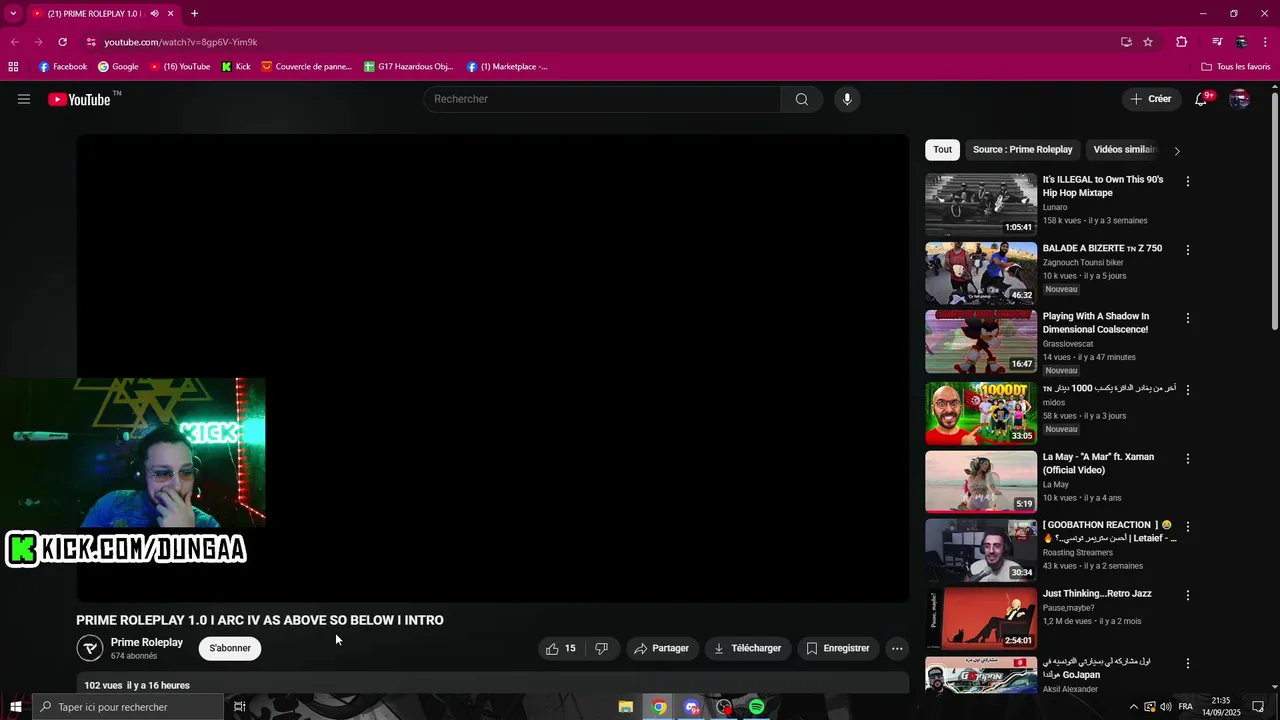Open the La May A Mar thumbnail
The image size is (1280, 720).
pos(981,482)
